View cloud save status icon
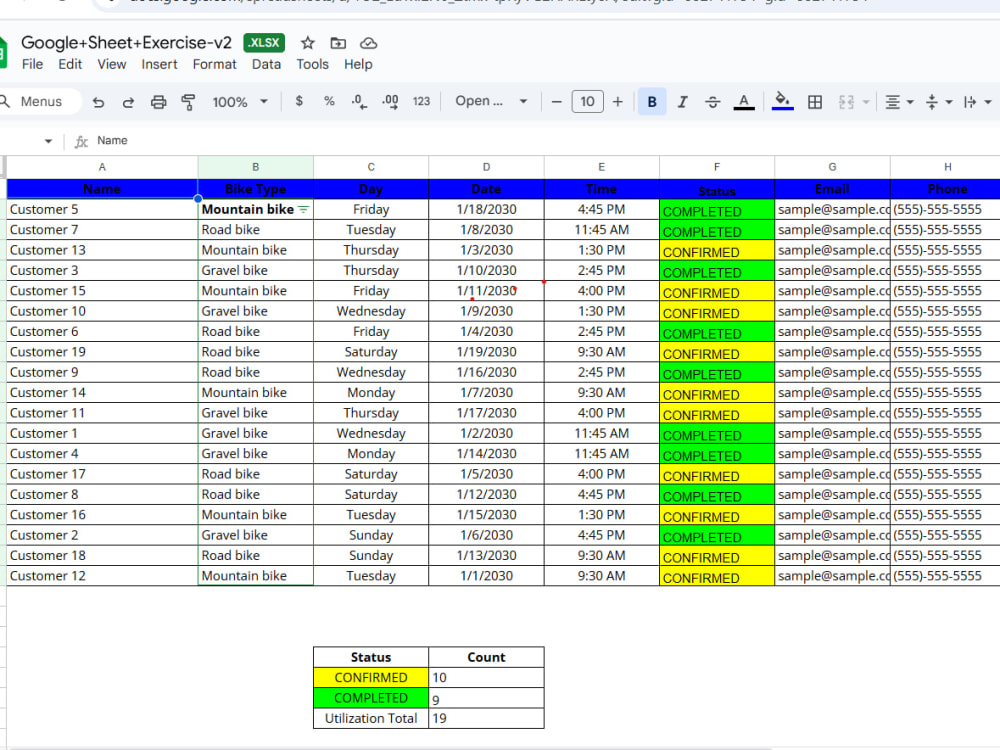This screenshot has width=1000, height=750. click(369, 43)
